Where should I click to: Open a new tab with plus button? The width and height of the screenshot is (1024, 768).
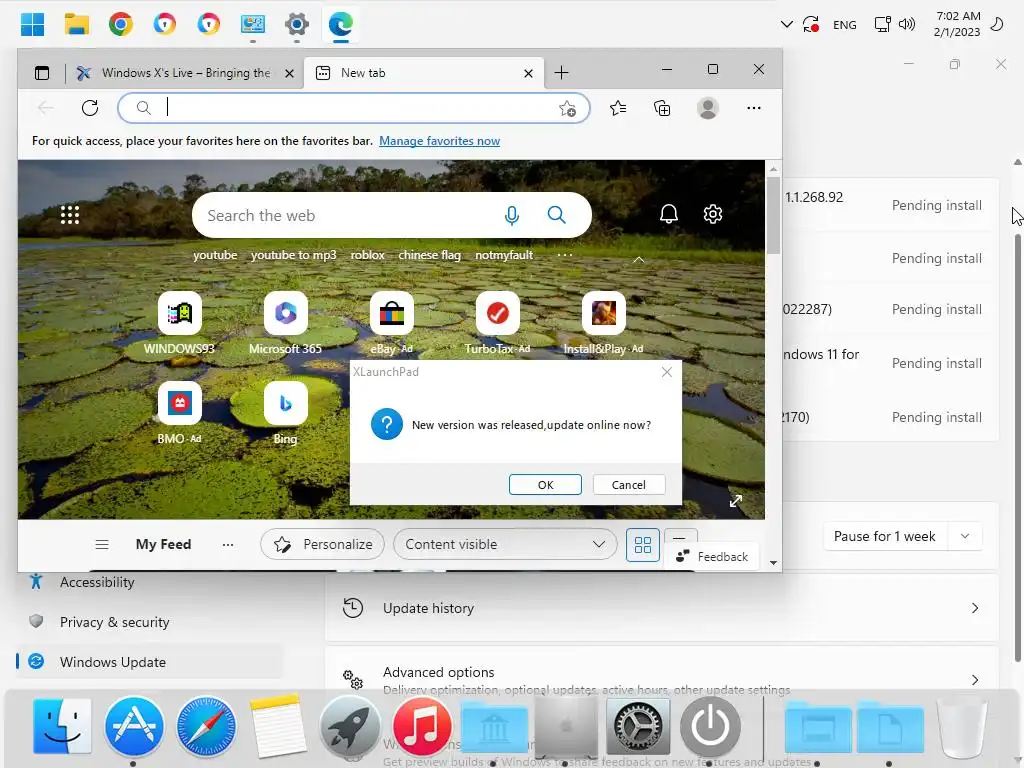(561, 72)
